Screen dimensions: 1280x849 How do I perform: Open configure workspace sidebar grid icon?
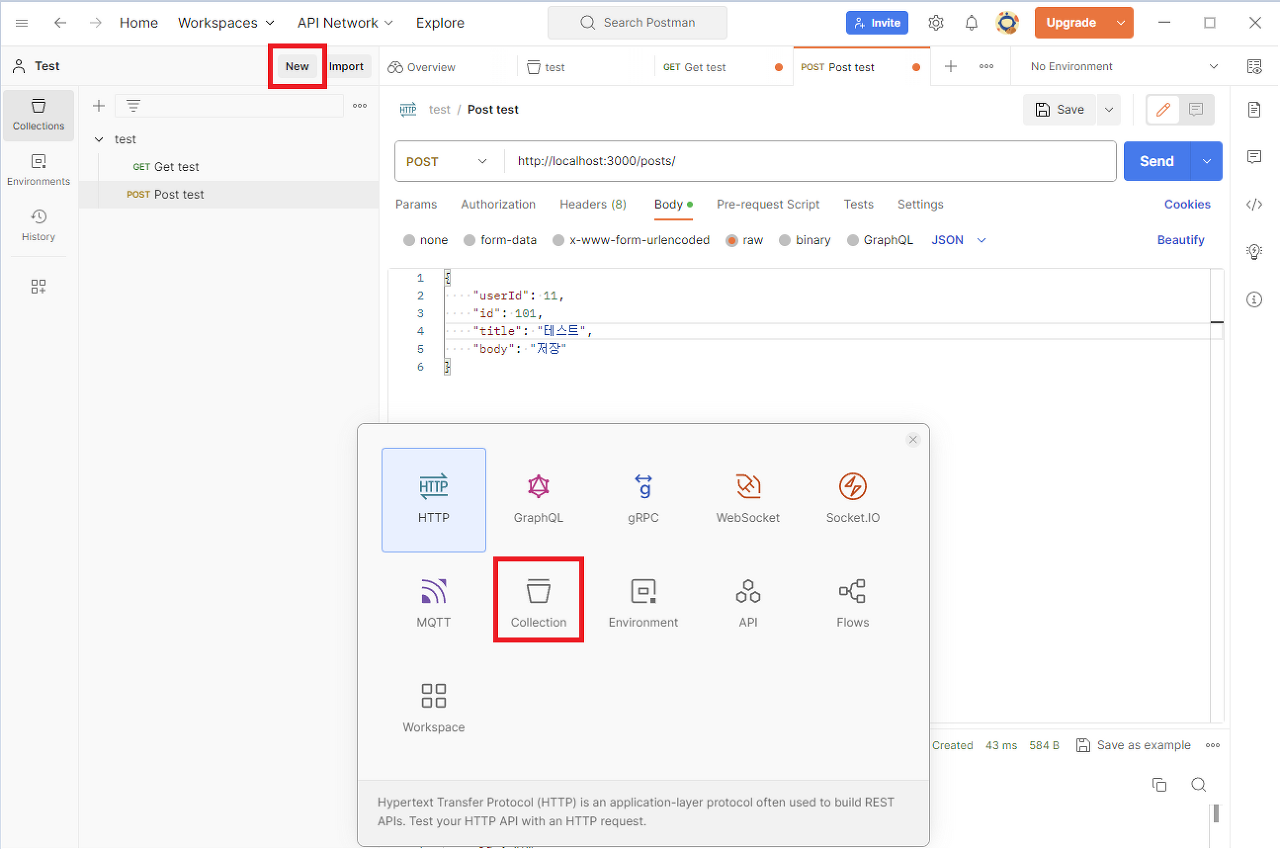click(39, 287)
